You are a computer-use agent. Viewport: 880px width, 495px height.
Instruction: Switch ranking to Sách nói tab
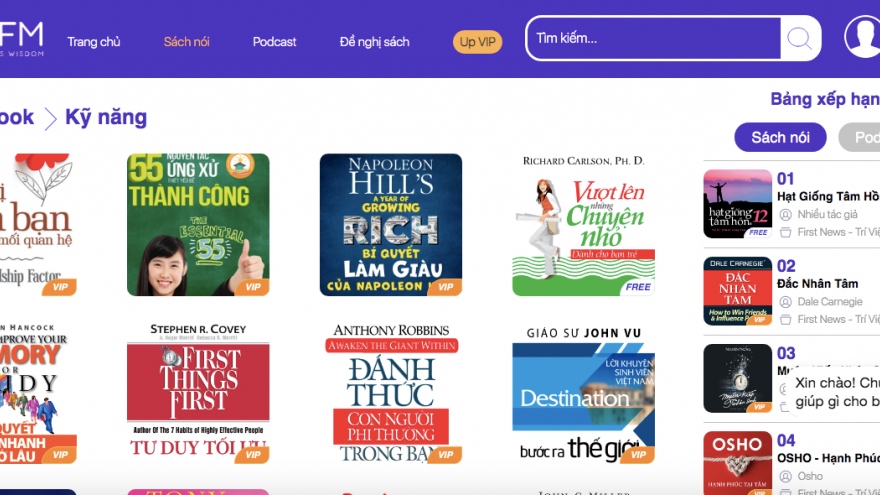780,137
